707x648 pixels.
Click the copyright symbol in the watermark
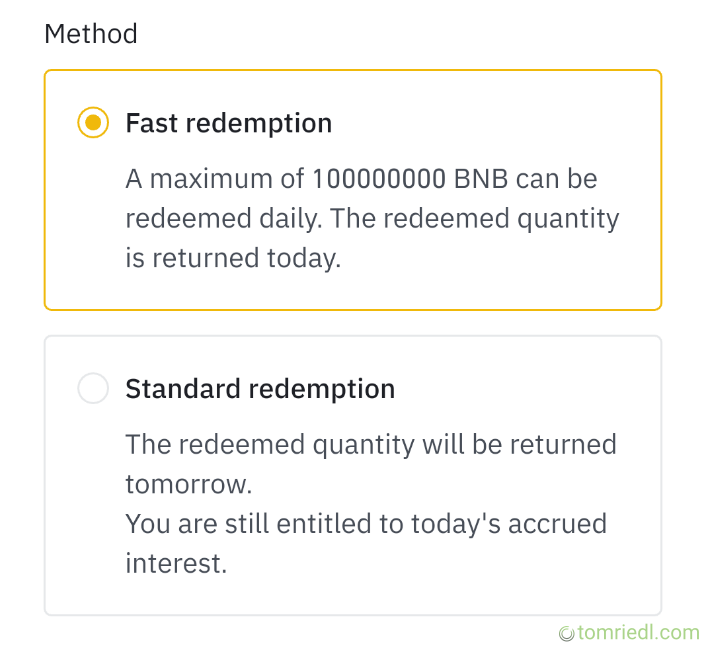[x=566, y=633]
